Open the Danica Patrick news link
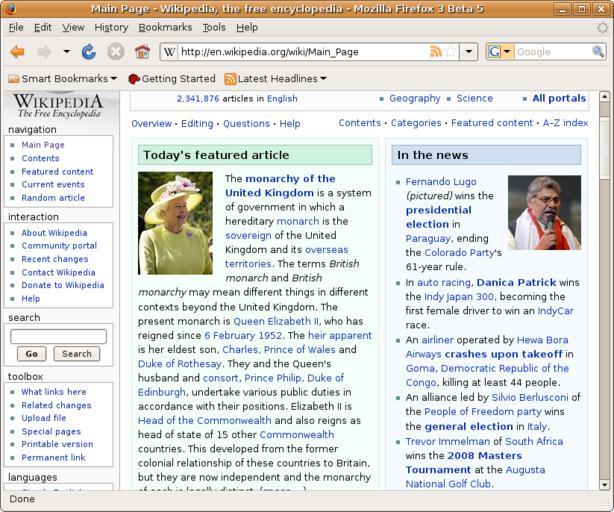This screenshot has width=614, height=512. [516, 282]
